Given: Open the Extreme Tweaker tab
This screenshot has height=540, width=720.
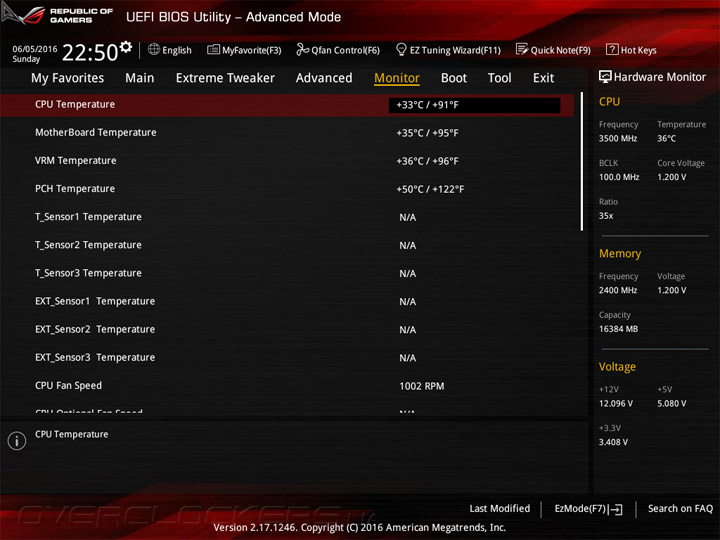Looking at the screenshot, I should [x=225, y=78].
